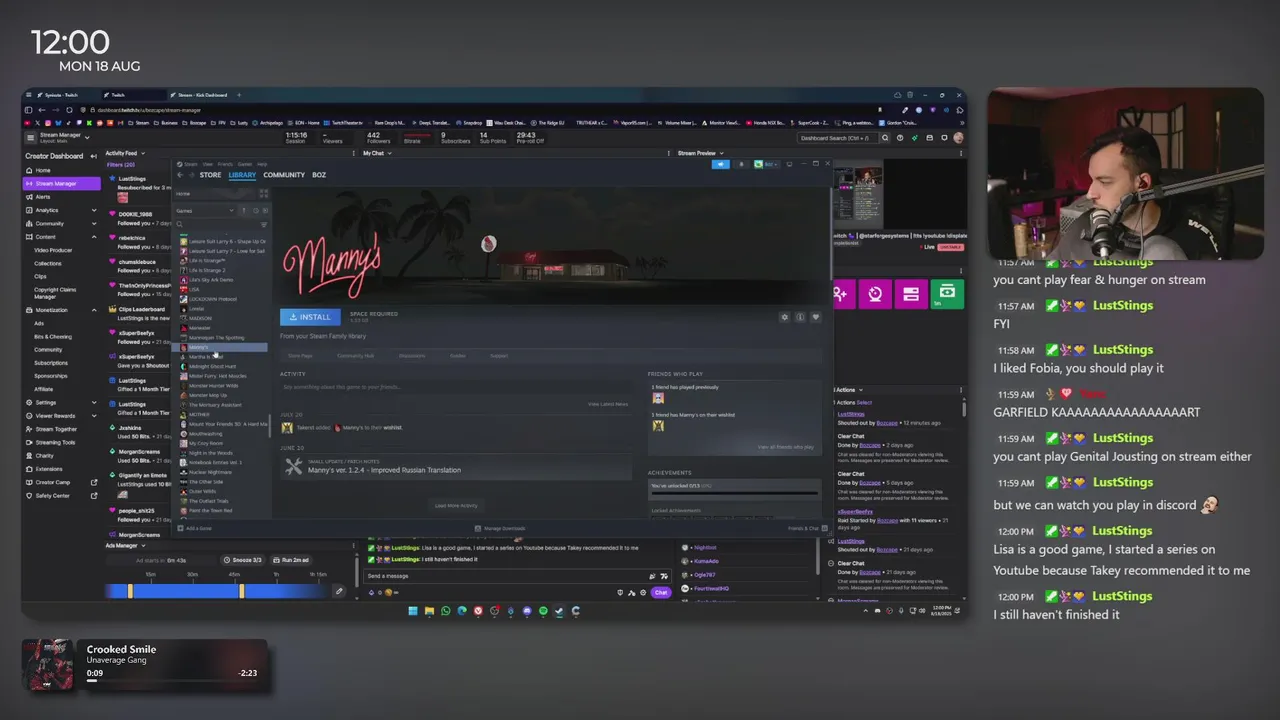
Task: Click the Steam library grid view icon
Action: click(x=264, y=193)
